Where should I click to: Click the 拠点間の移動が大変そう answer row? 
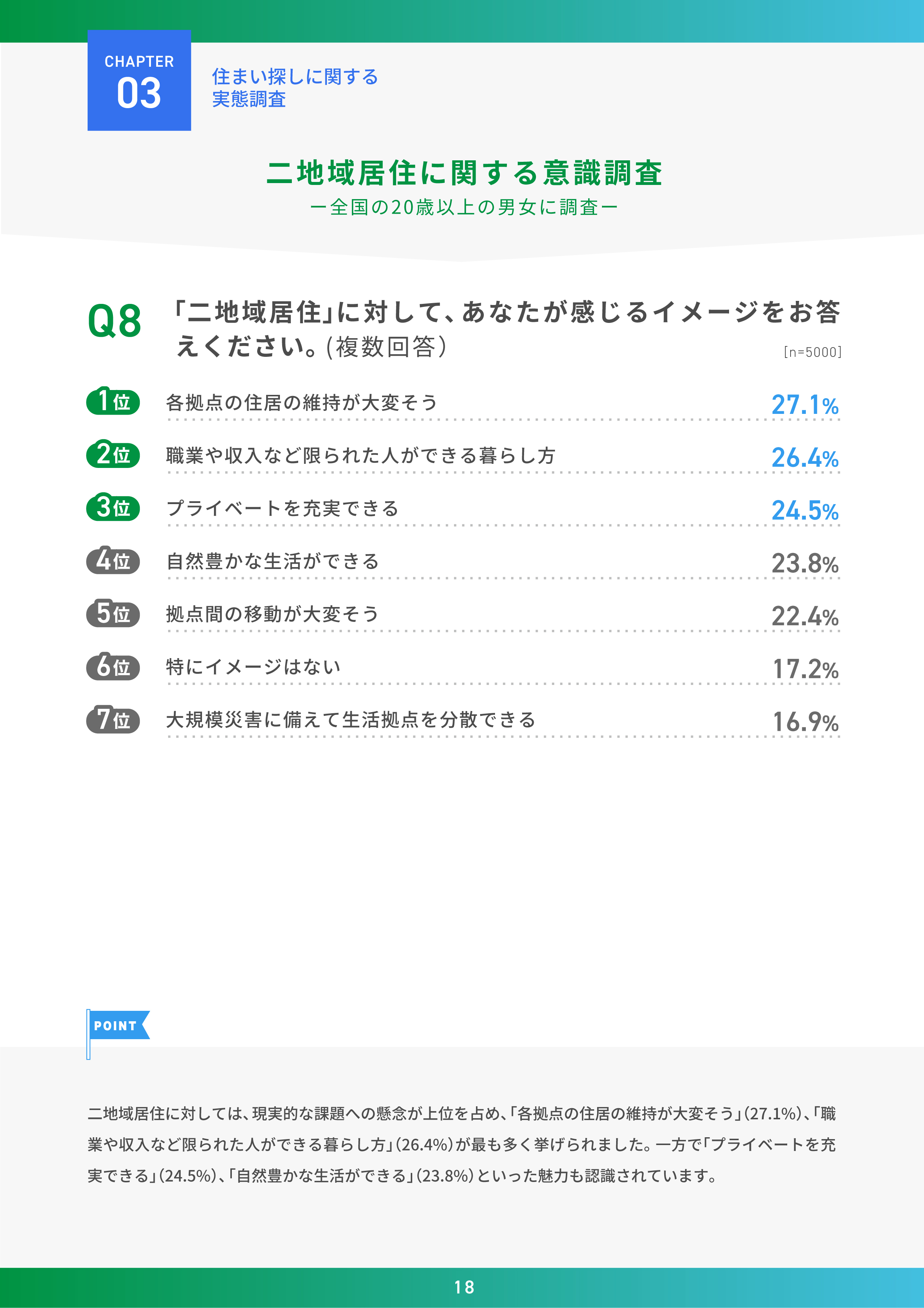(273, 614)
